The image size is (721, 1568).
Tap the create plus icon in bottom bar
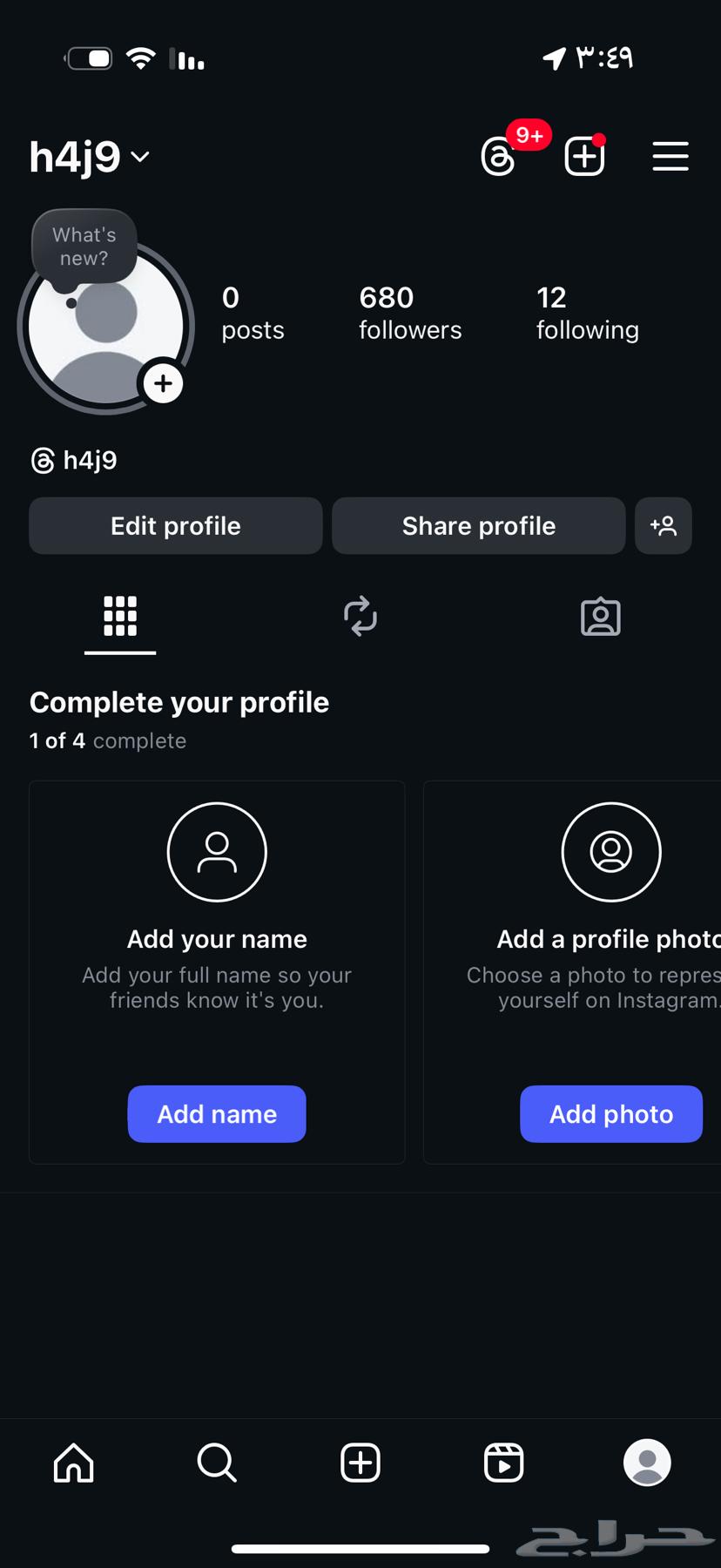(x=360, y=1463)
